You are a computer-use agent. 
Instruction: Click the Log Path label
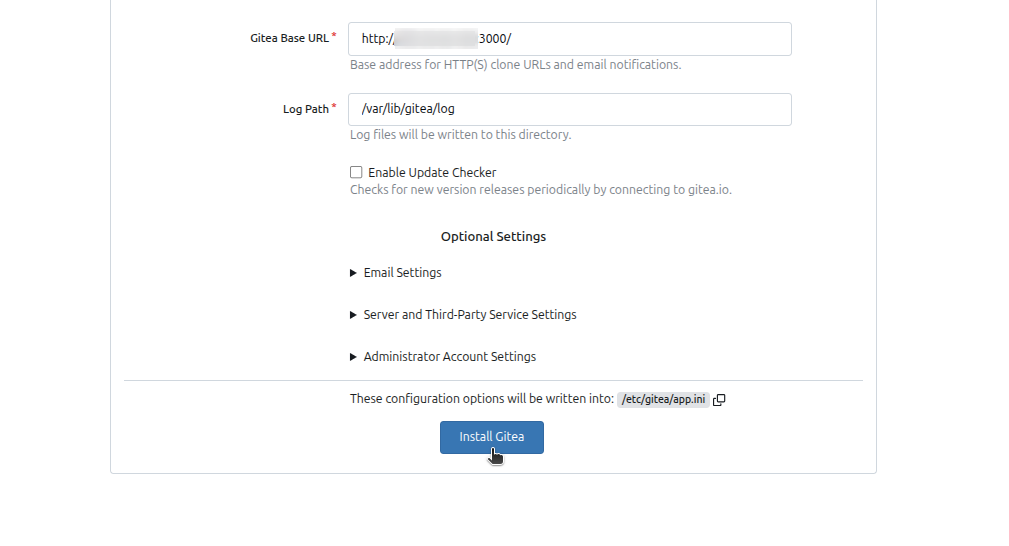click(306, 109)
